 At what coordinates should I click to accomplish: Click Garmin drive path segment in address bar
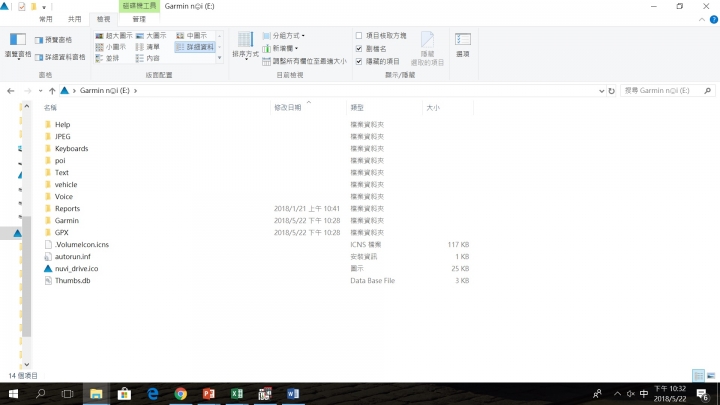[105, 91]
